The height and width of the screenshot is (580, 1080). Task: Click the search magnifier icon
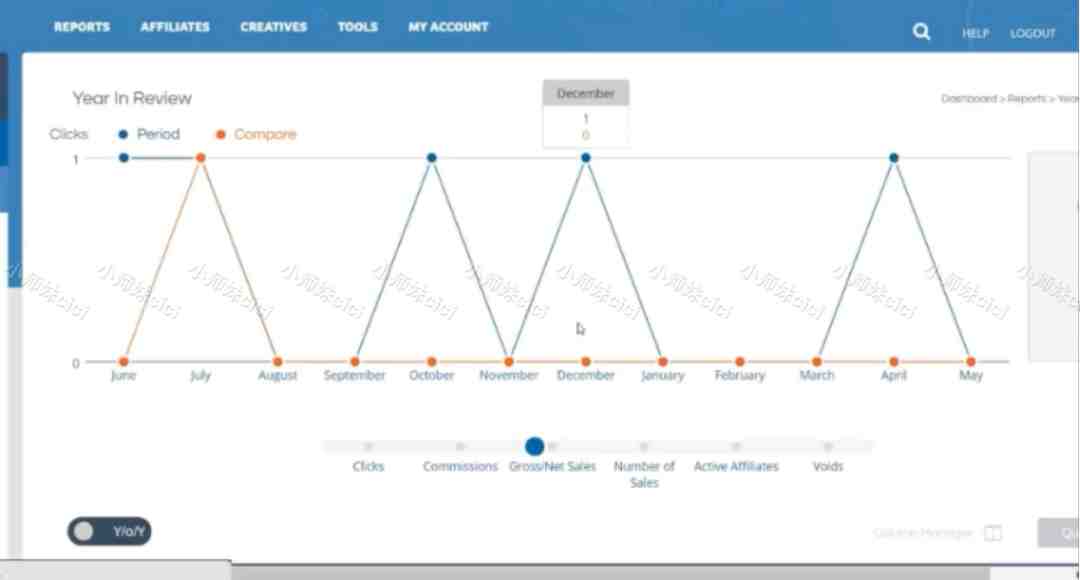pos(921,32)
